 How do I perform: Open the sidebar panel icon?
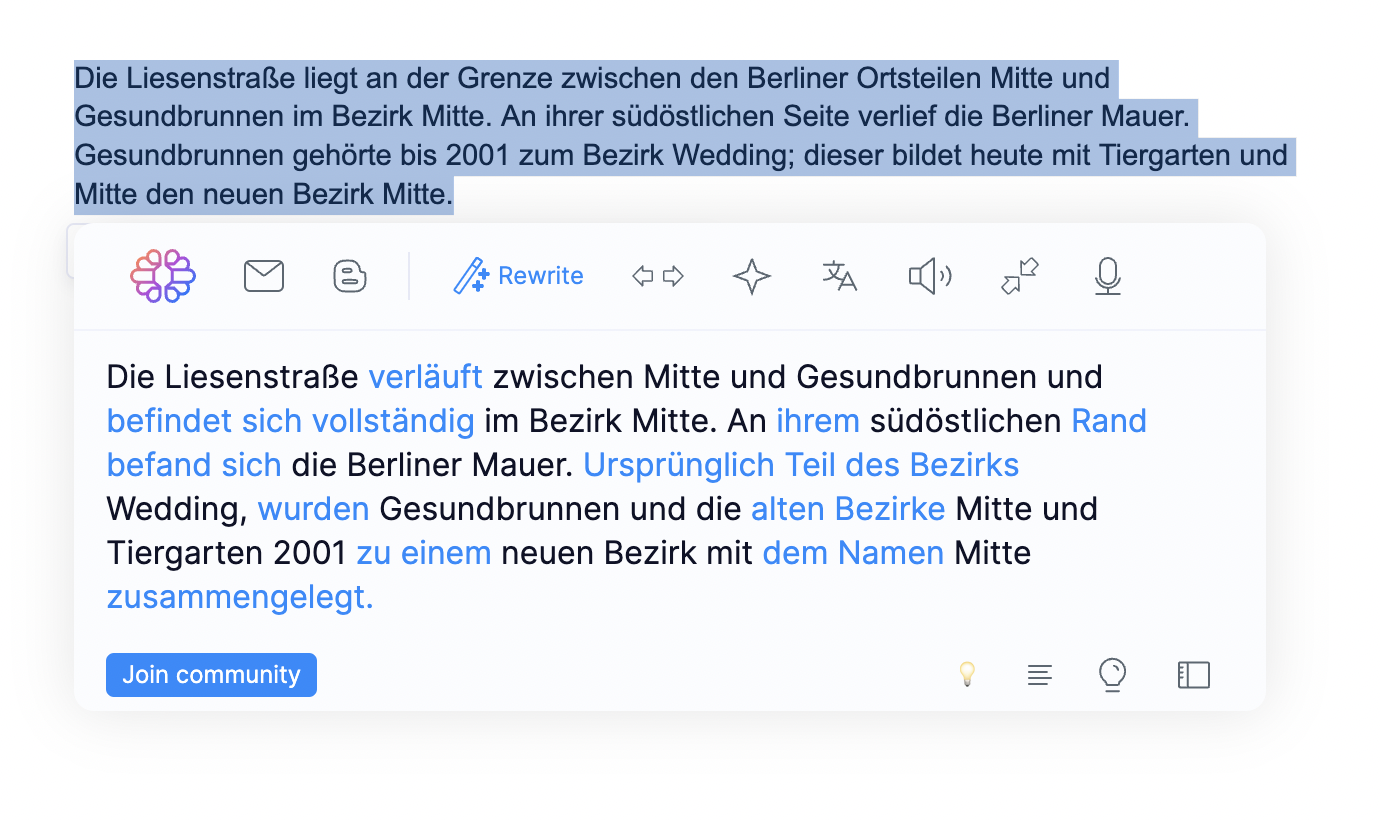(x=1193, y=675)
